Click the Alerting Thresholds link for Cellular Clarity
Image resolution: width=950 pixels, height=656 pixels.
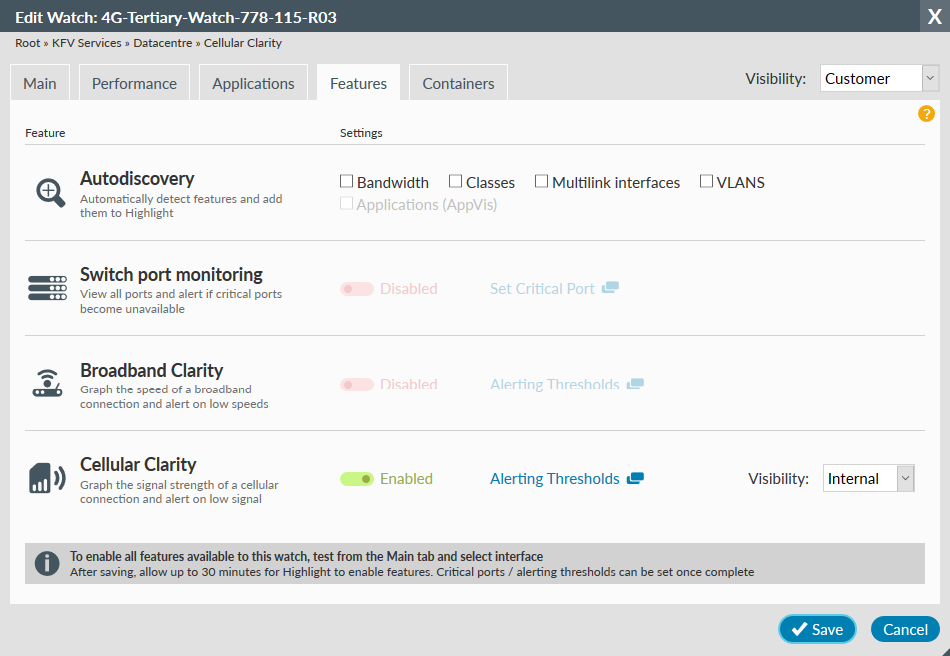coord(554,478)
